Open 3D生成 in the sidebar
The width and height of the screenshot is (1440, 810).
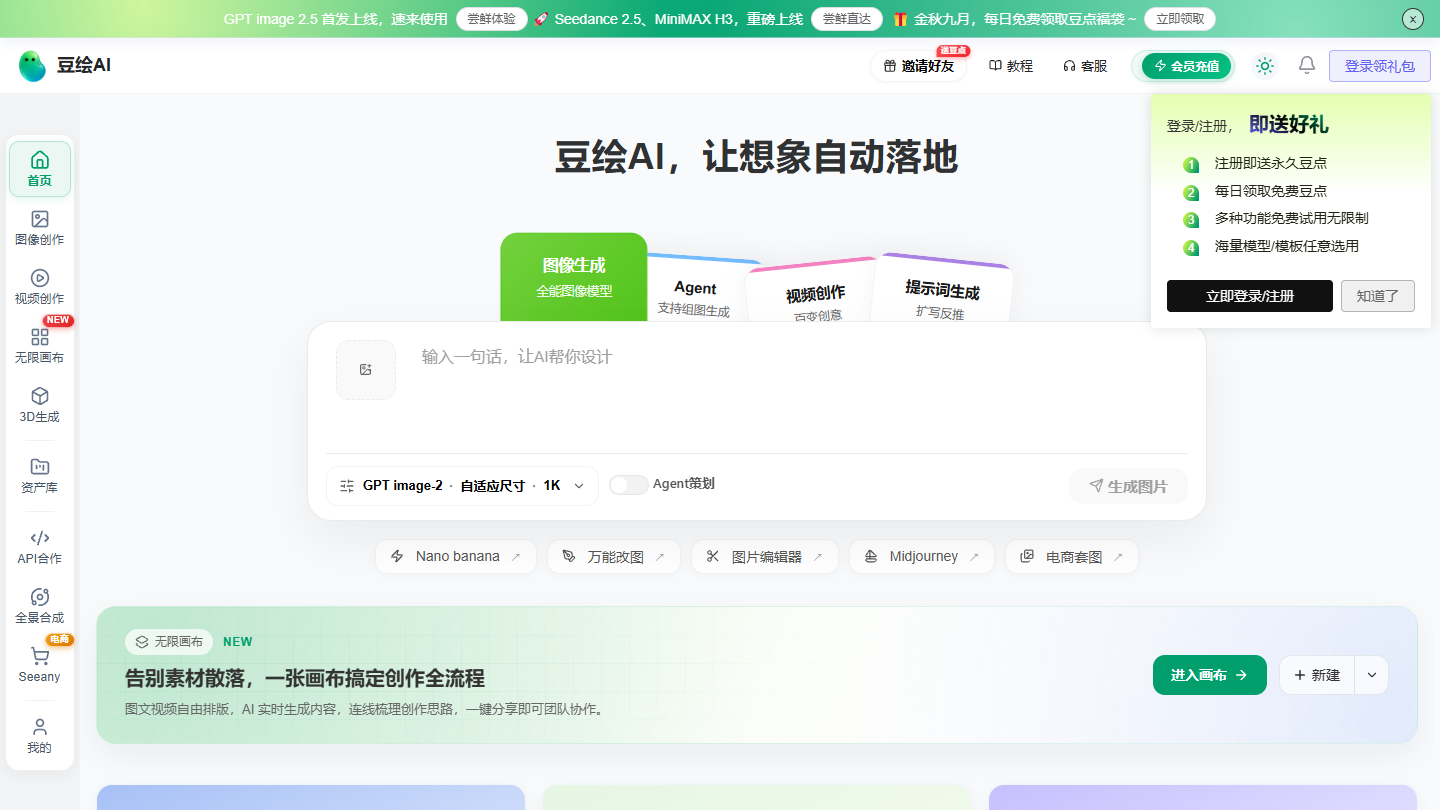click(40, 405)
